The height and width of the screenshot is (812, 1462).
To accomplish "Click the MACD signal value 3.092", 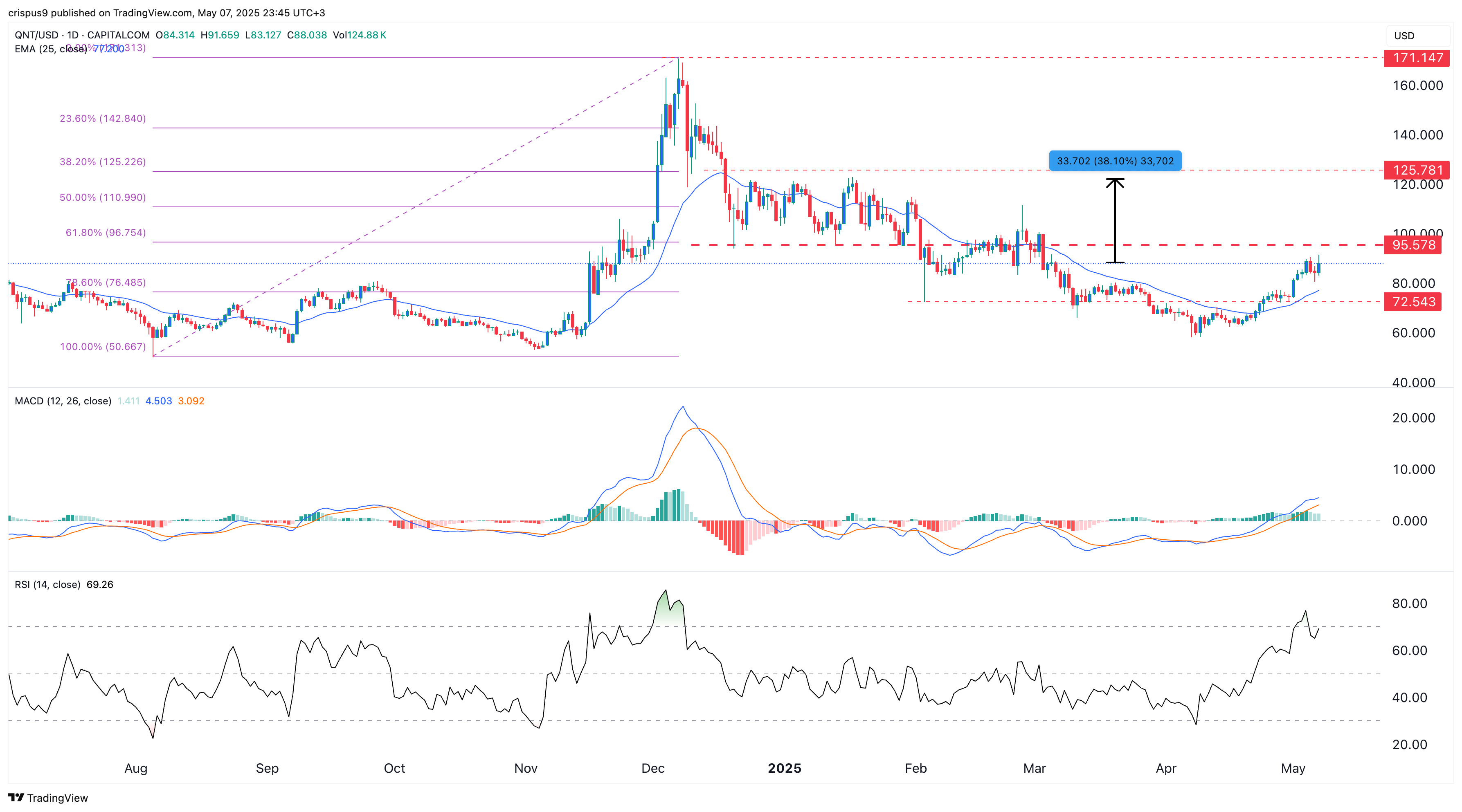I will click(x=191, y=401).
